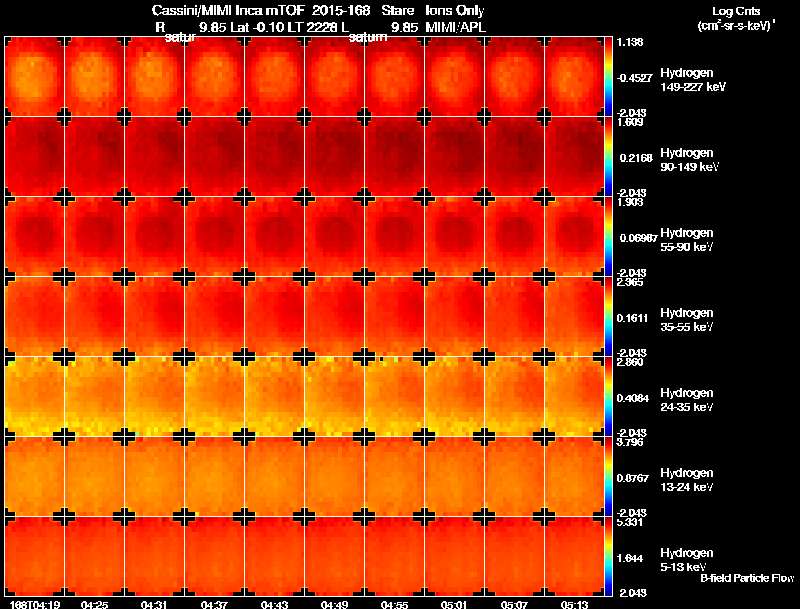Click the 0.06987 color scale value
The width and height of the screenshot is (800, 609).
click(638, 238)
